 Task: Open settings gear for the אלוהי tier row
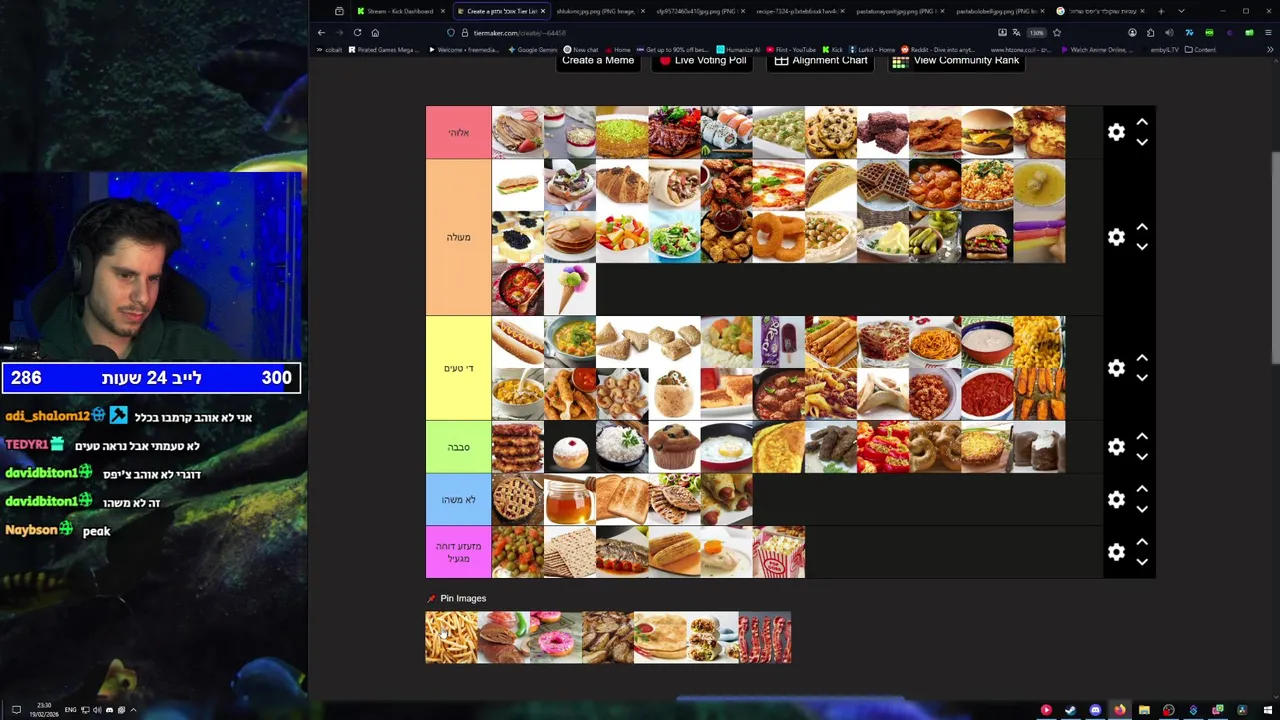1116,132
